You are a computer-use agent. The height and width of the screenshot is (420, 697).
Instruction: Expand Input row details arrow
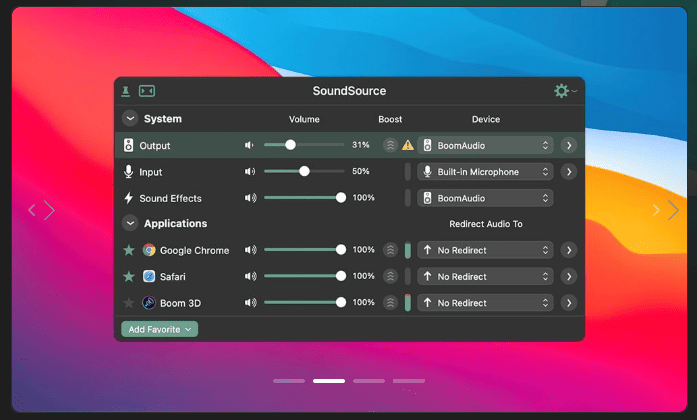click(569, 172)
